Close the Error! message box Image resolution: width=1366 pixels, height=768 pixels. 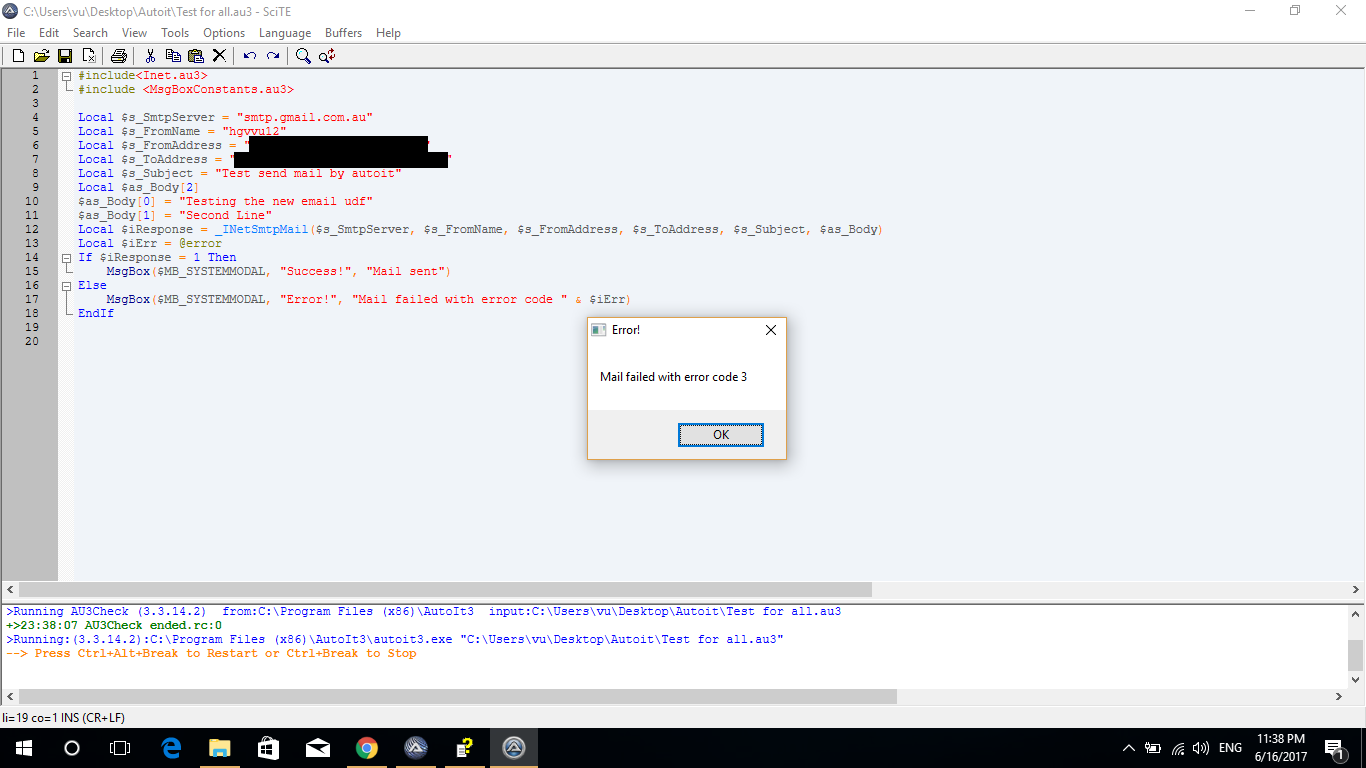coord(770,330)
